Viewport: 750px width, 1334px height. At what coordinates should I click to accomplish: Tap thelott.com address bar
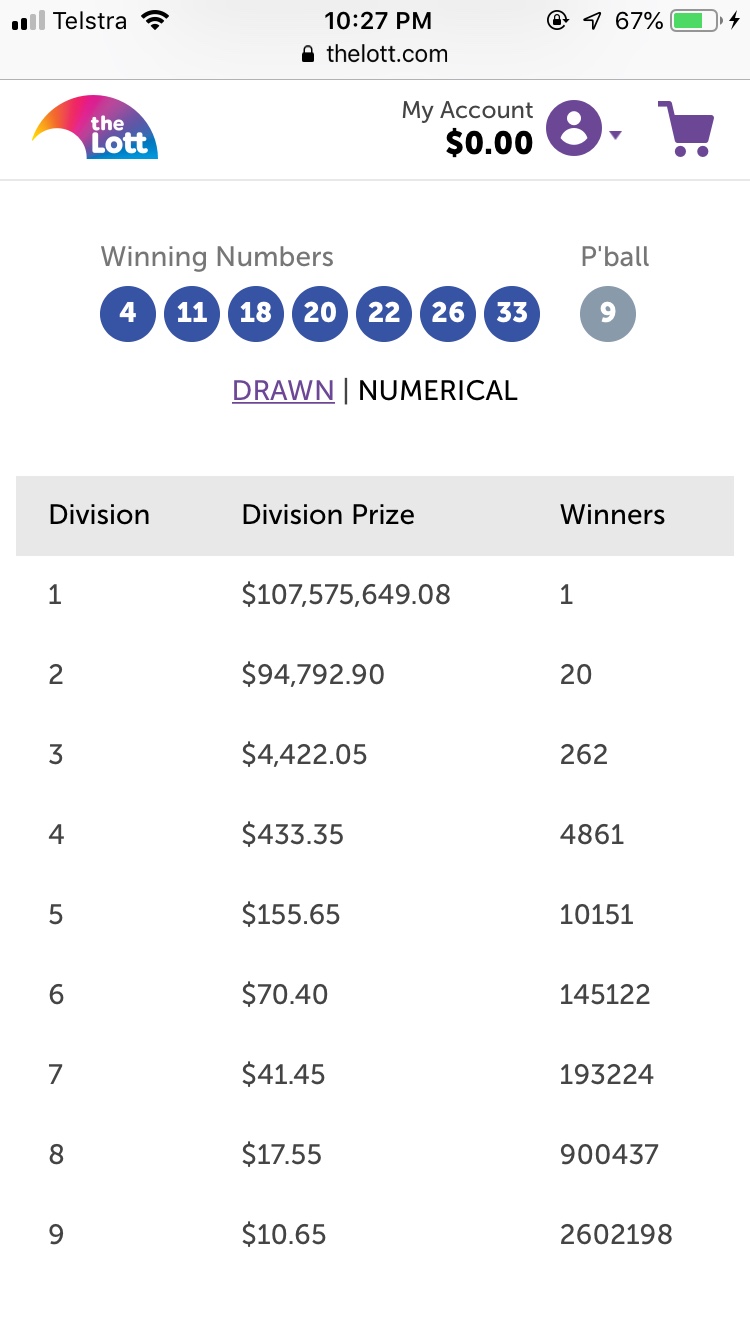(375, 54)
